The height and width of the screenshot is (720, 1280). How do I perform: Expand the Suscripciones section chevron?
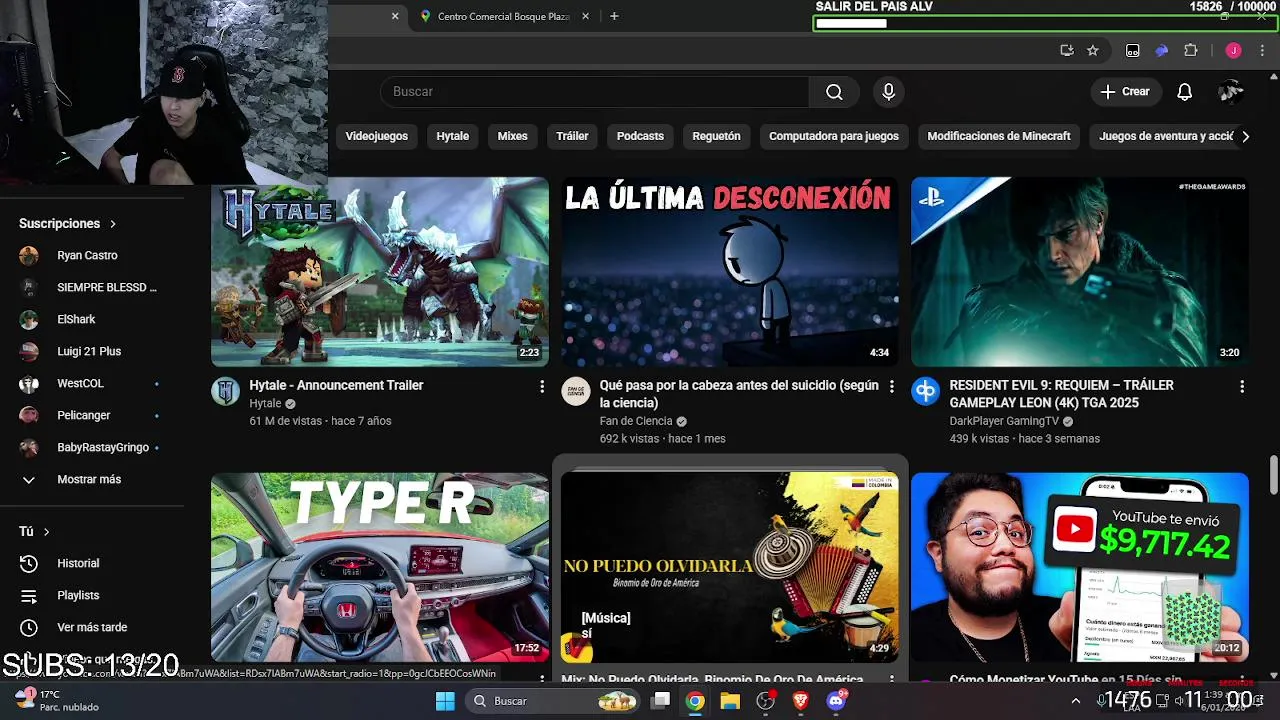click(113, 224)
